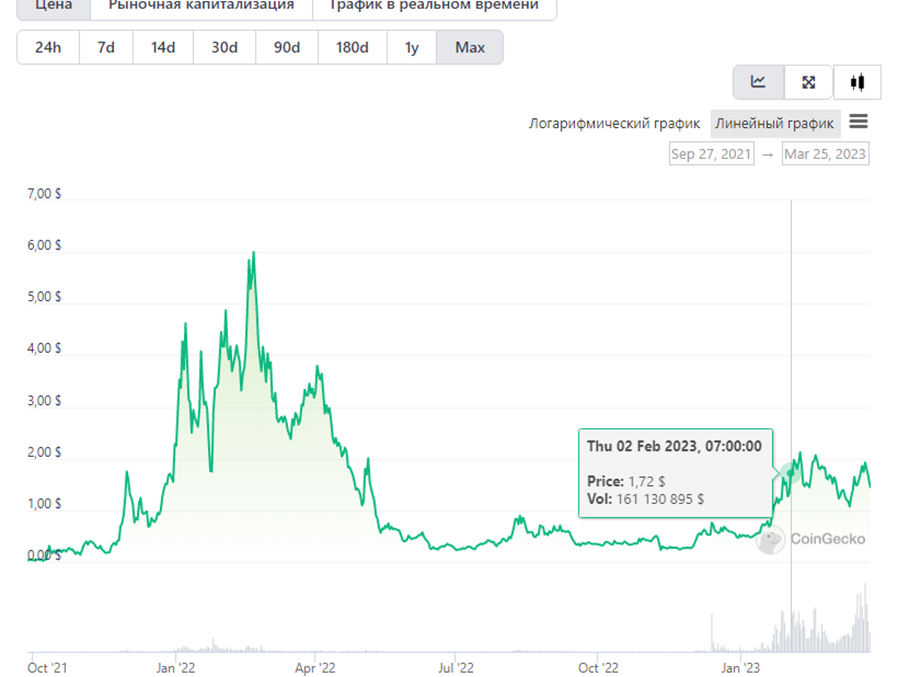898x677 pixels.
Task: Click the Jan '23 axis label
Action: (x=740, y=668)
